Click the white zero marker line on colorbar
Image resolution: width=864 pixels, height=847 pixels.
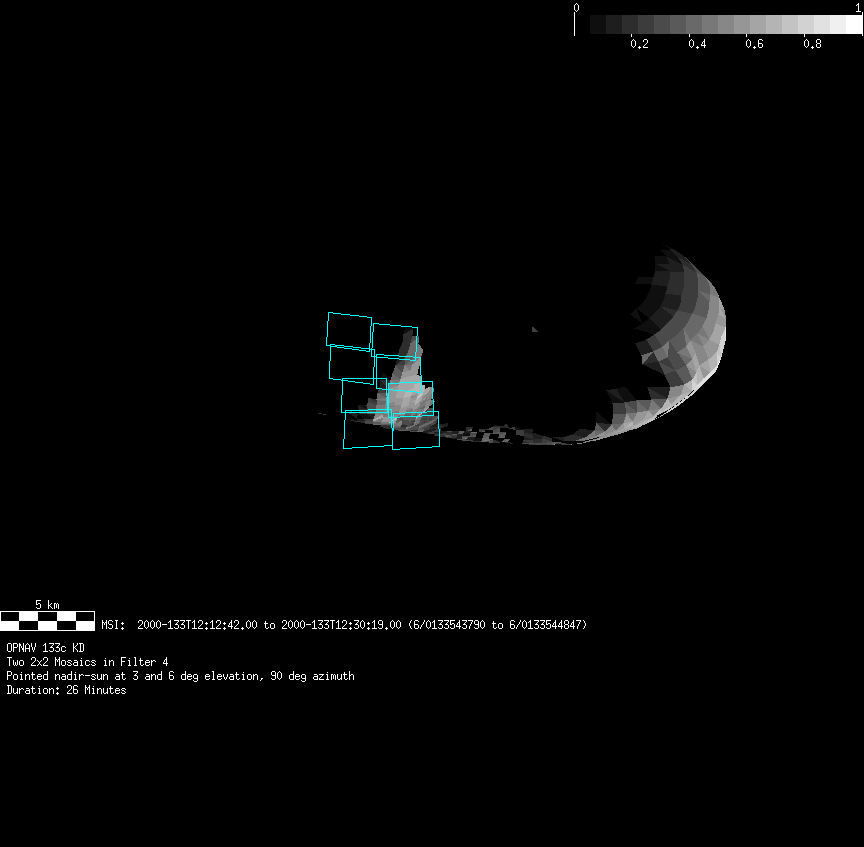coord(575,24)
